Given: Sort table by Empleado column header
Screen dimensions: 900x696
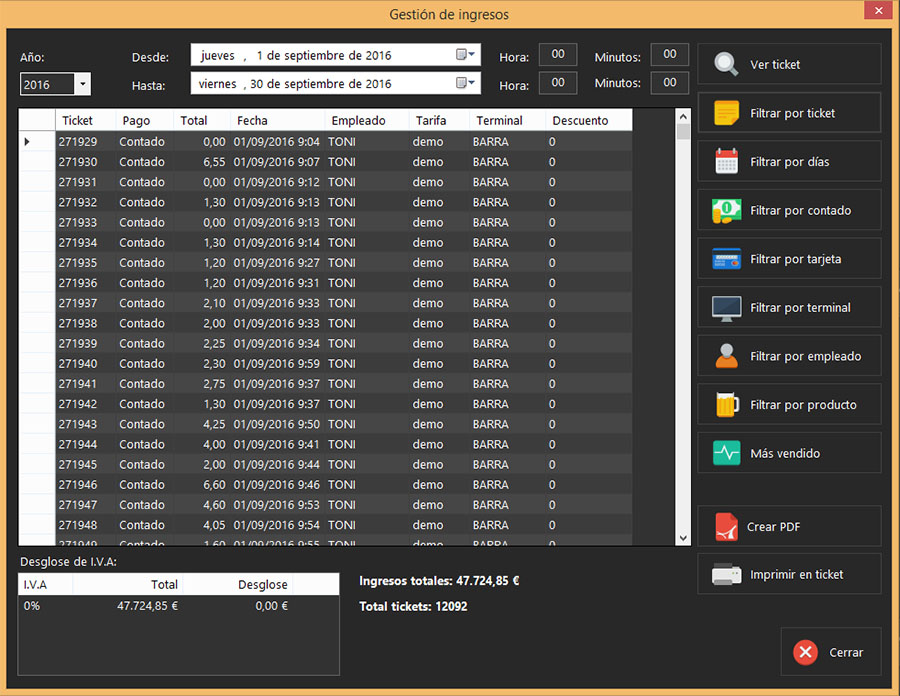Looking at the screenshot, I should coord(367,120).
